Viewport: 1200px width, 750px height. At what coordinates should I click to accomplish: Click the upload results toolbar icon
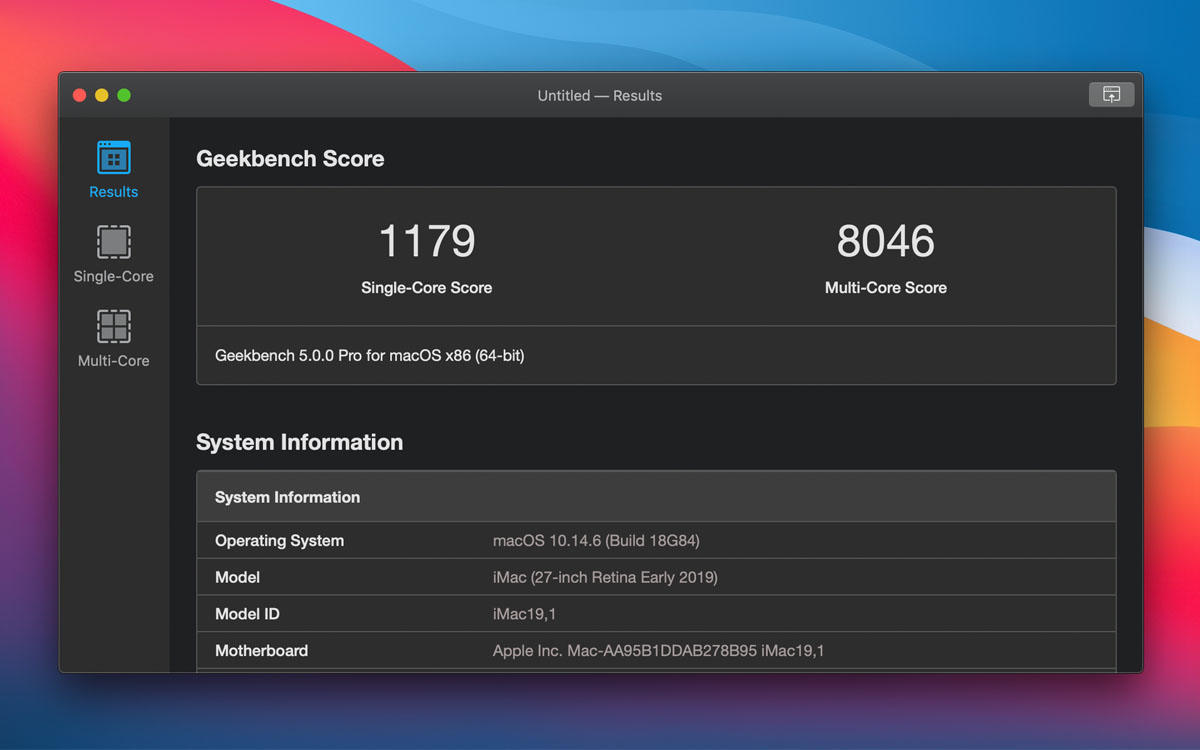pos(1111,95)
